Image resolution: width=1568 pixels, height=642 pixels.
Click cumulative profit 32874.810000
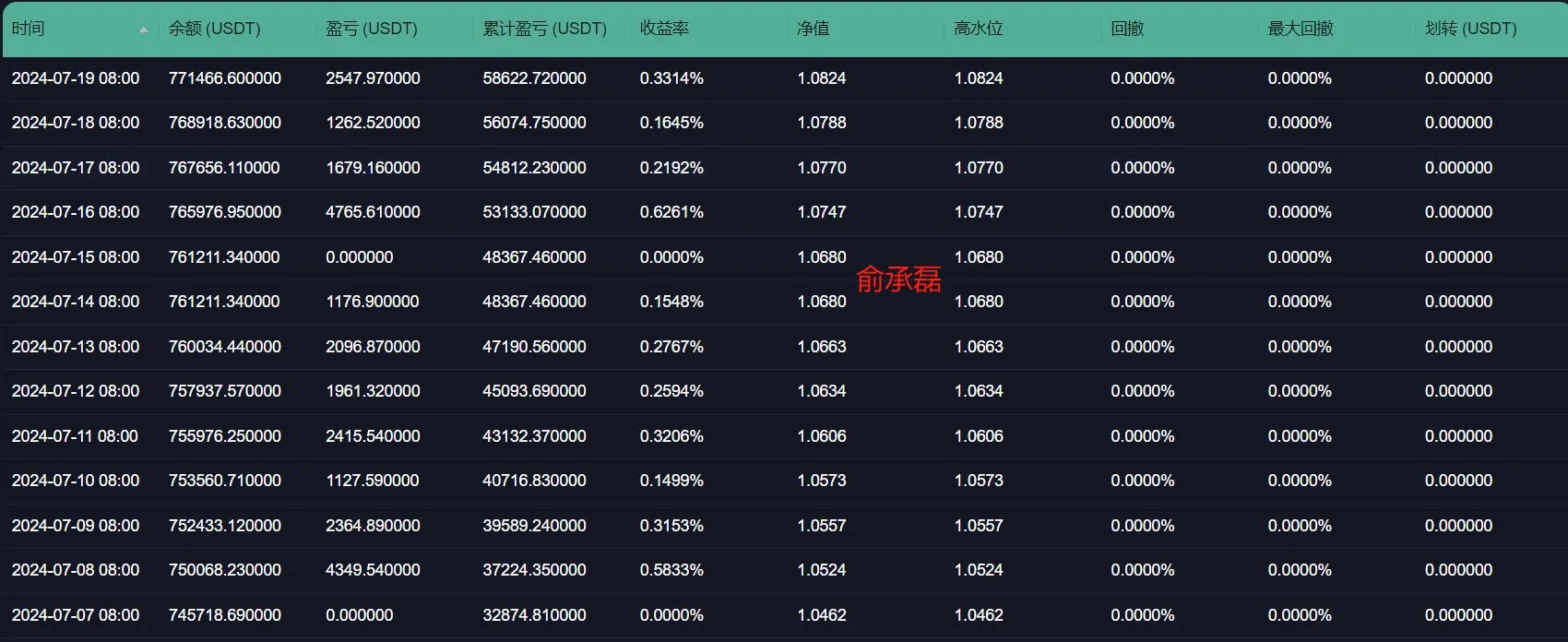pyautogui.click(x=534, y=615)
